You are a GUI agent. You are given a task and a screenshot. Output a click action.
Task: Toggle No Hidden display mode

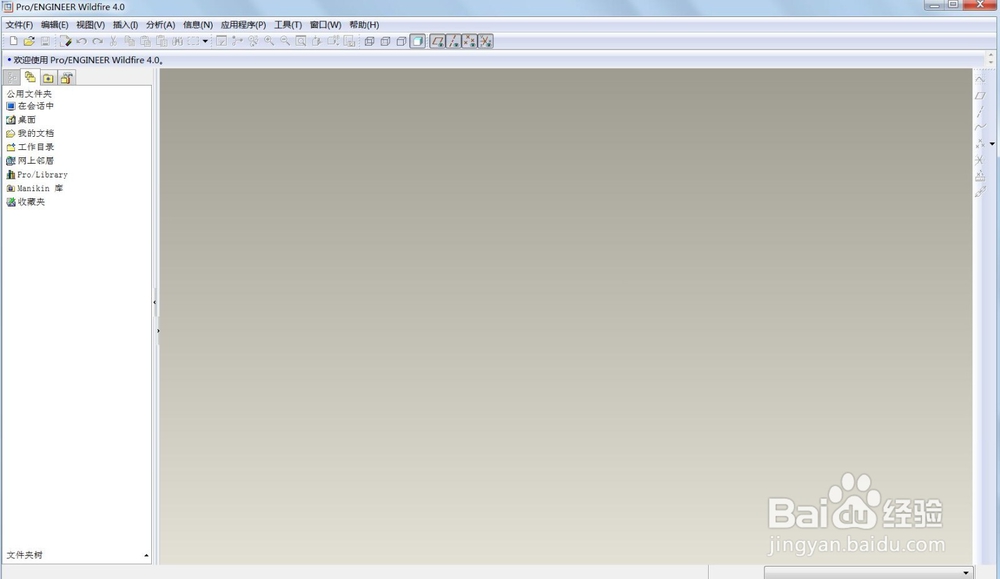tap(401, 41)
